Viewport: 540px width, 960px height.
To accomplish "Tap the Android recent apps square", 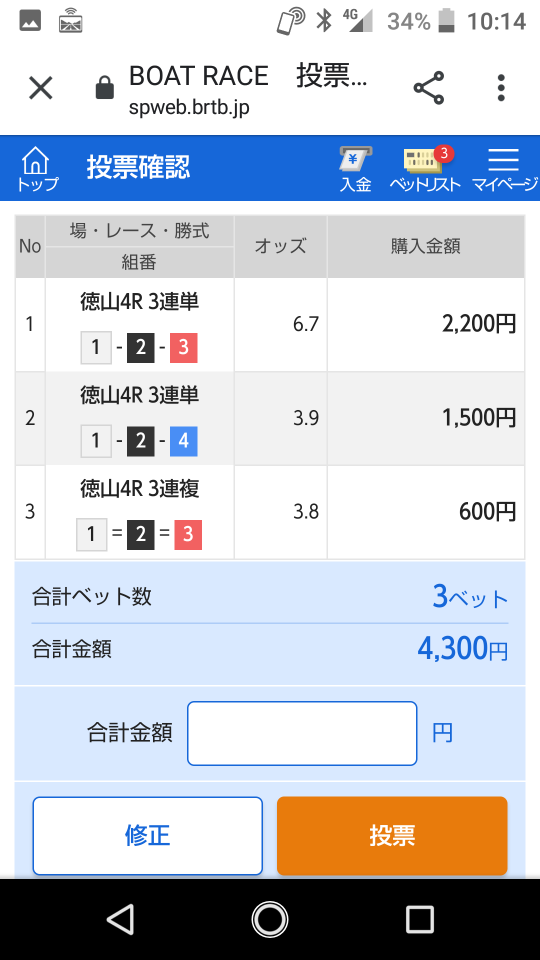I will [420, 920].
